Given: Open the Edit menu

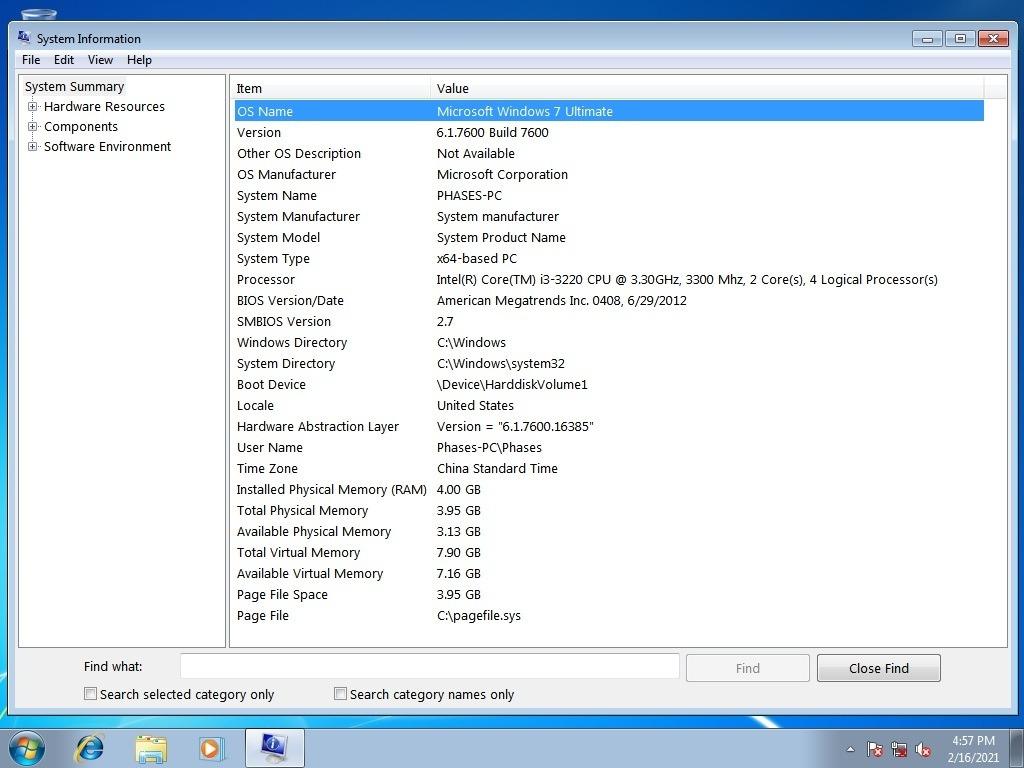Looking at the screenshot, I should [63, 59].
